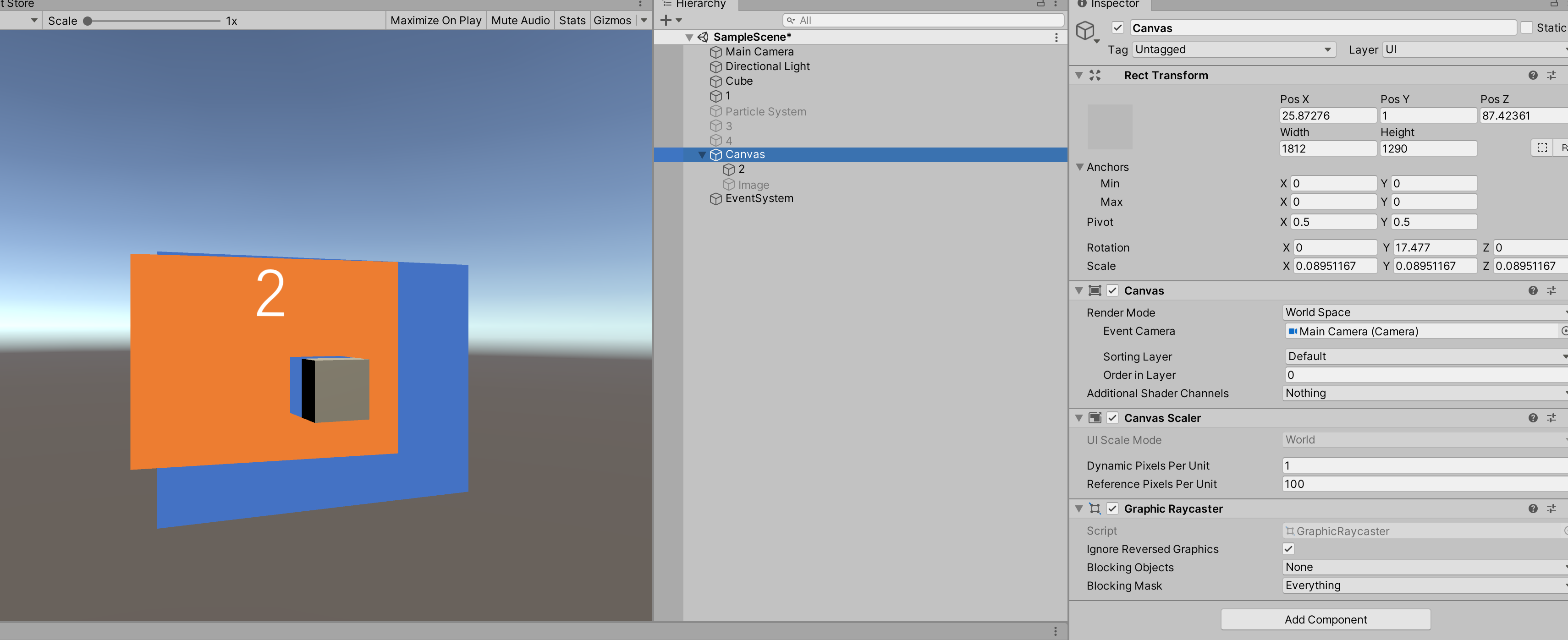Open the Render Mode dropdown
Image resolution: width=1568 pixels, height=640 pixels.
[x=1425, y=312]
